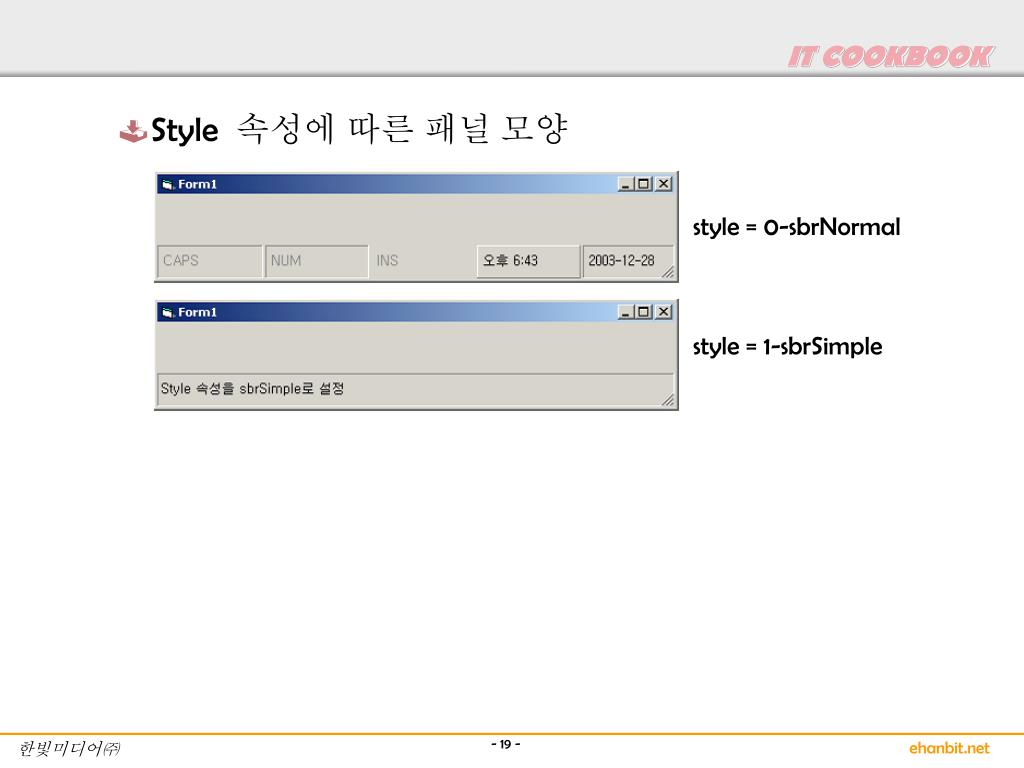The height and width of the screenshot is (768, 1024).
Task: Click the date panel showing 2003-12-28
Action: click(628, 261)
